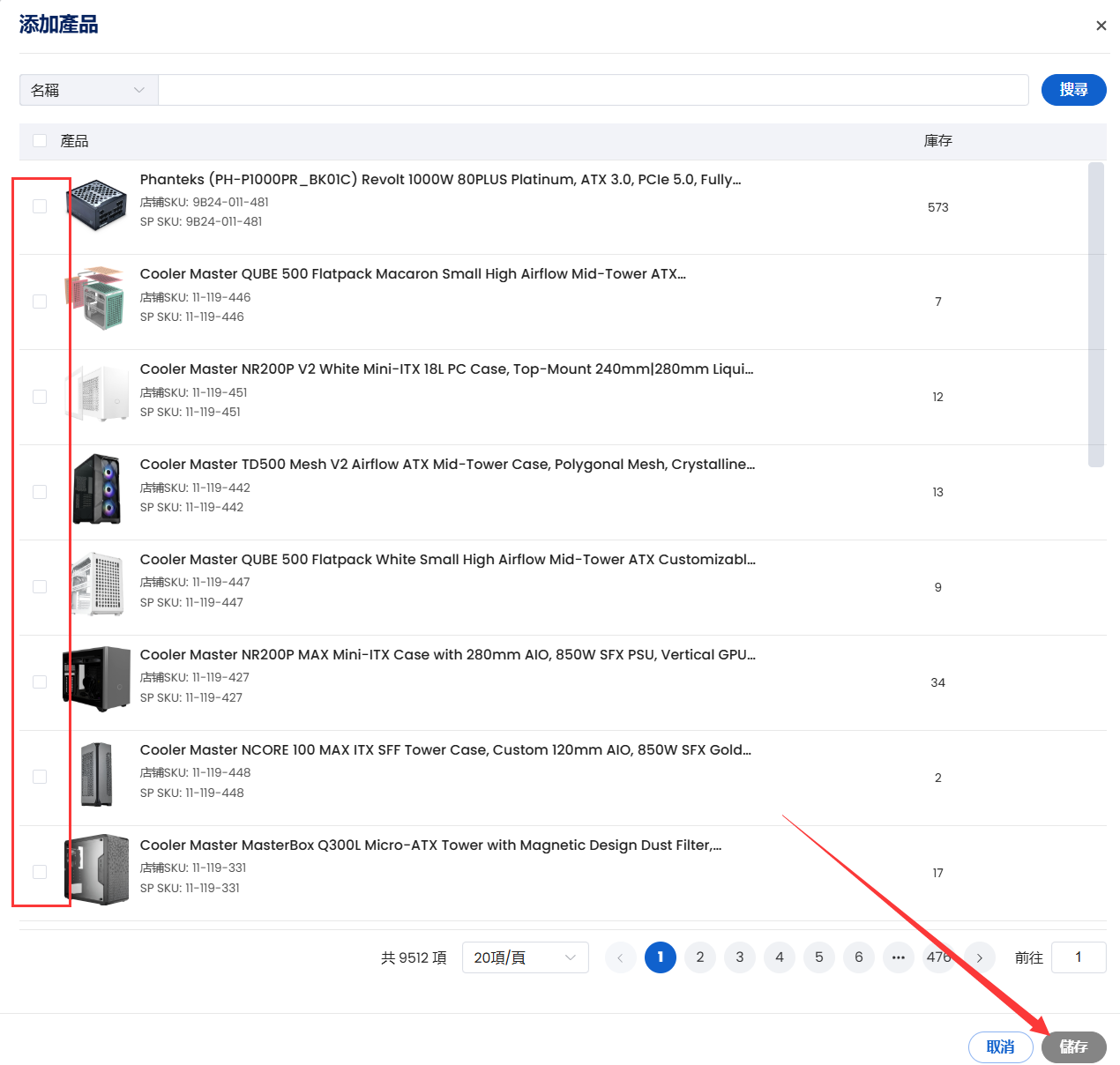The width and height of the screenshot is (1120, 1065).
Task: Click the MasterBox Q300L product title
Action: click(x=430, y=845)
